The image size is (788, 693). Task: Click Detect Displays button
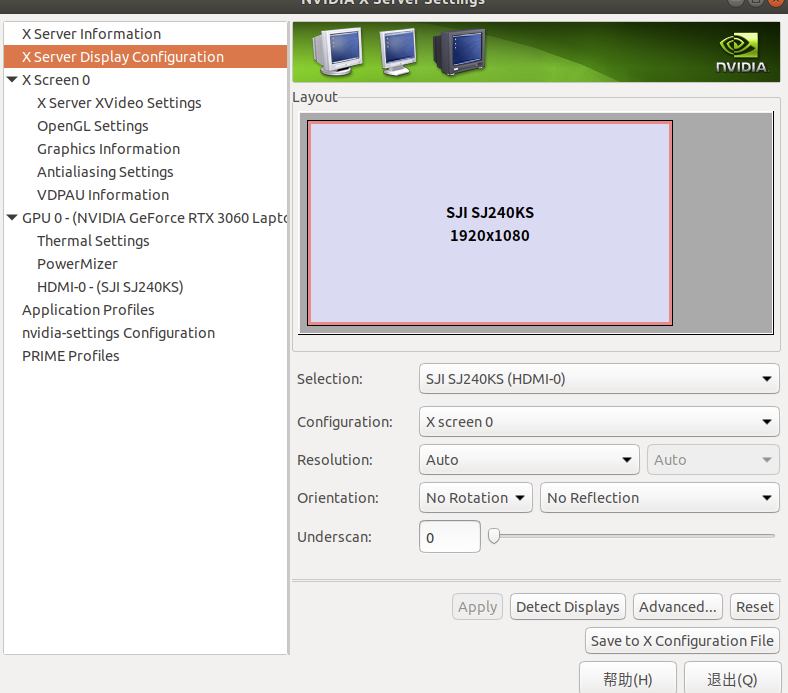click(x=568, y=607)
